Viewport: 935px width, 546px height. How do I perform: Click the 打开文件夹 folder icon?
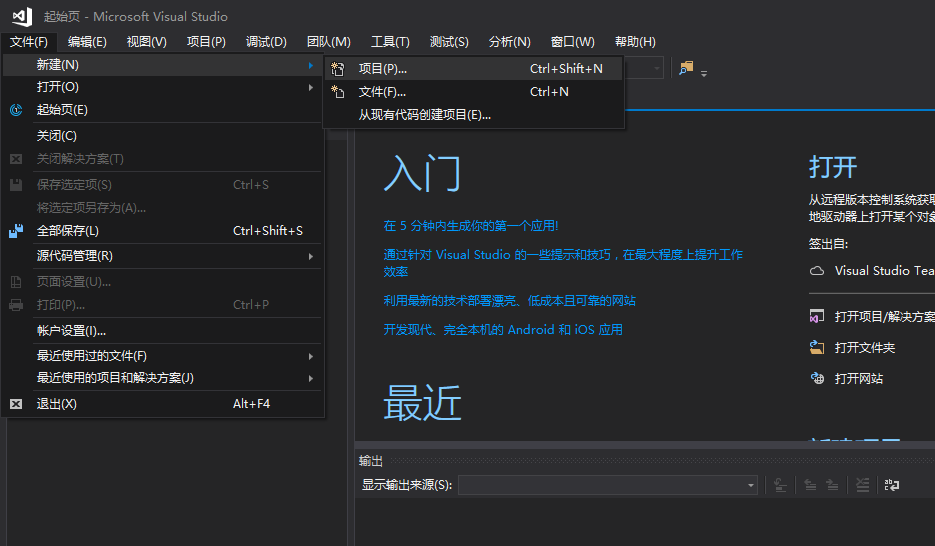click(x=817, y=348)
